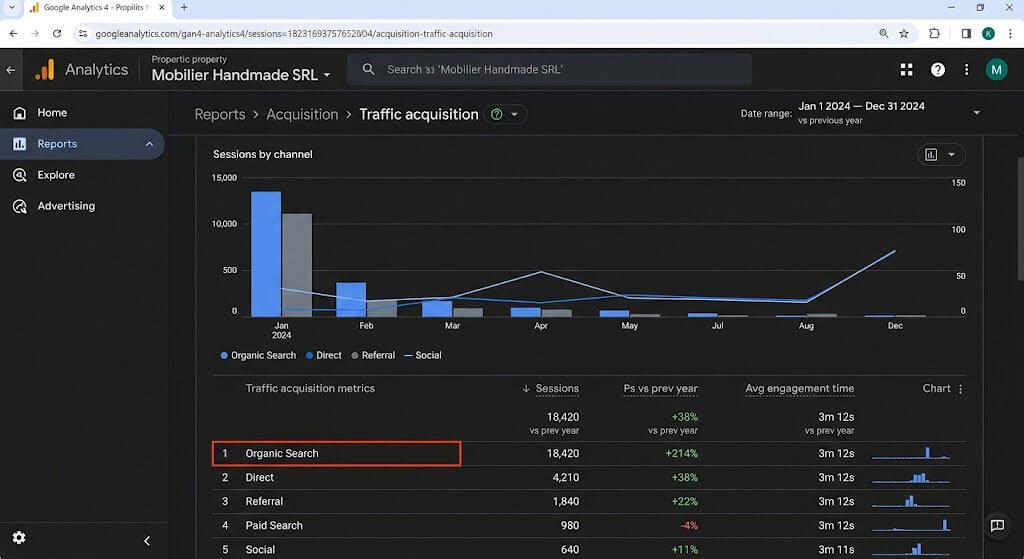Open the M account avatar
This screenshot has width=1024, height=559.
(x=997, y=69)
